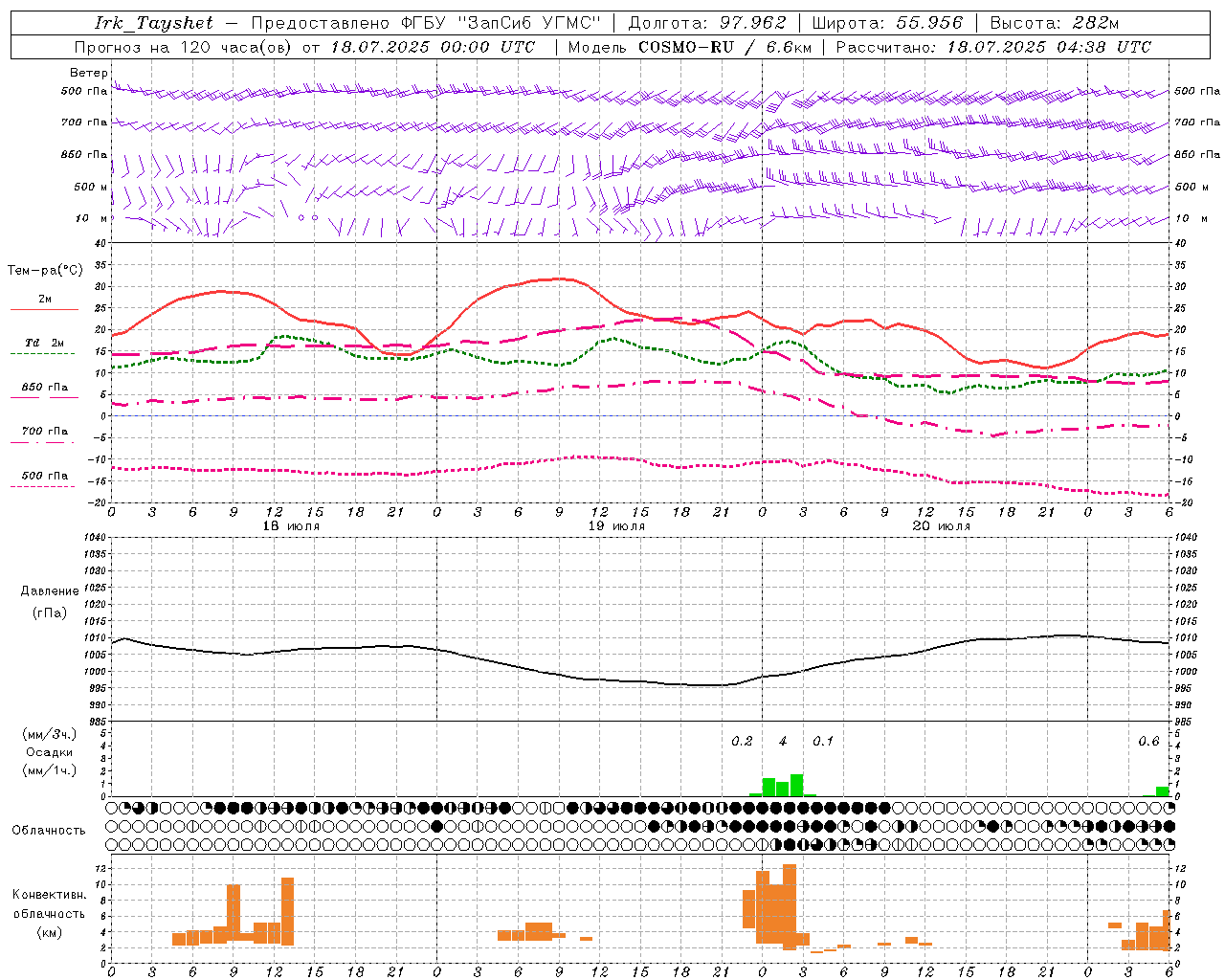Click the '(км)' unit under convective cloud label
Image resolution: width=1225 pixels, height=980 pixels.
click(49, 931)
